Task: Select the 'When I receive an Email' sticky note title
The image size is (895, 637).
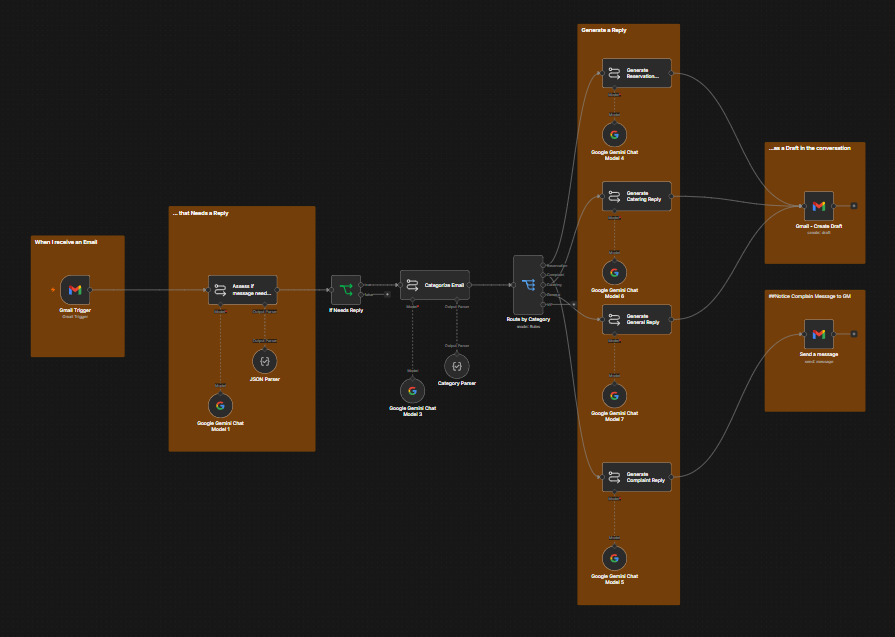Action: click(66, 242)
